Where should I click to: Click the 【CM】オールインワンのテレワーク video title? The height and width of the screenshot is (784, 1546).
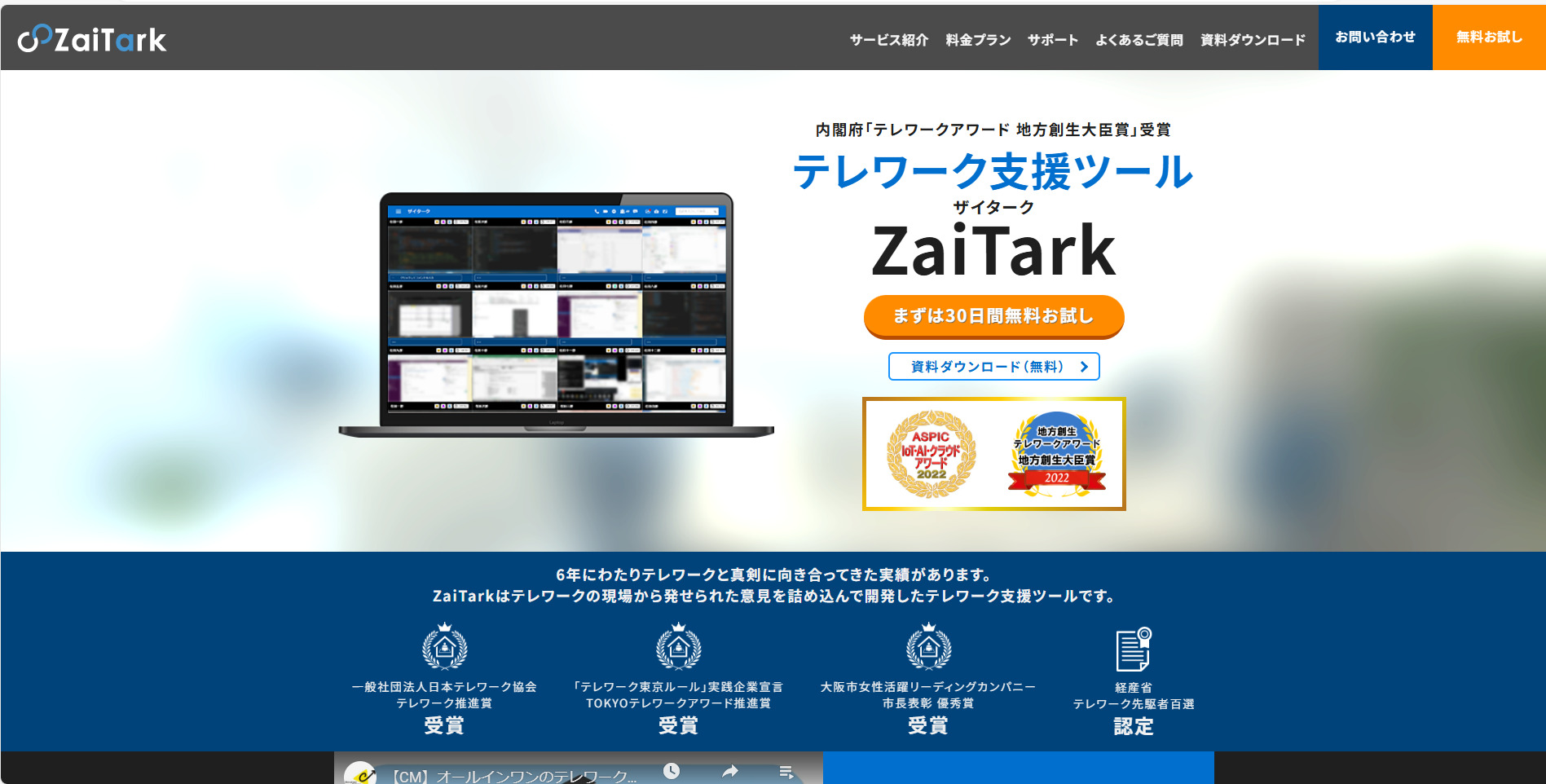(x=513, y=777)
